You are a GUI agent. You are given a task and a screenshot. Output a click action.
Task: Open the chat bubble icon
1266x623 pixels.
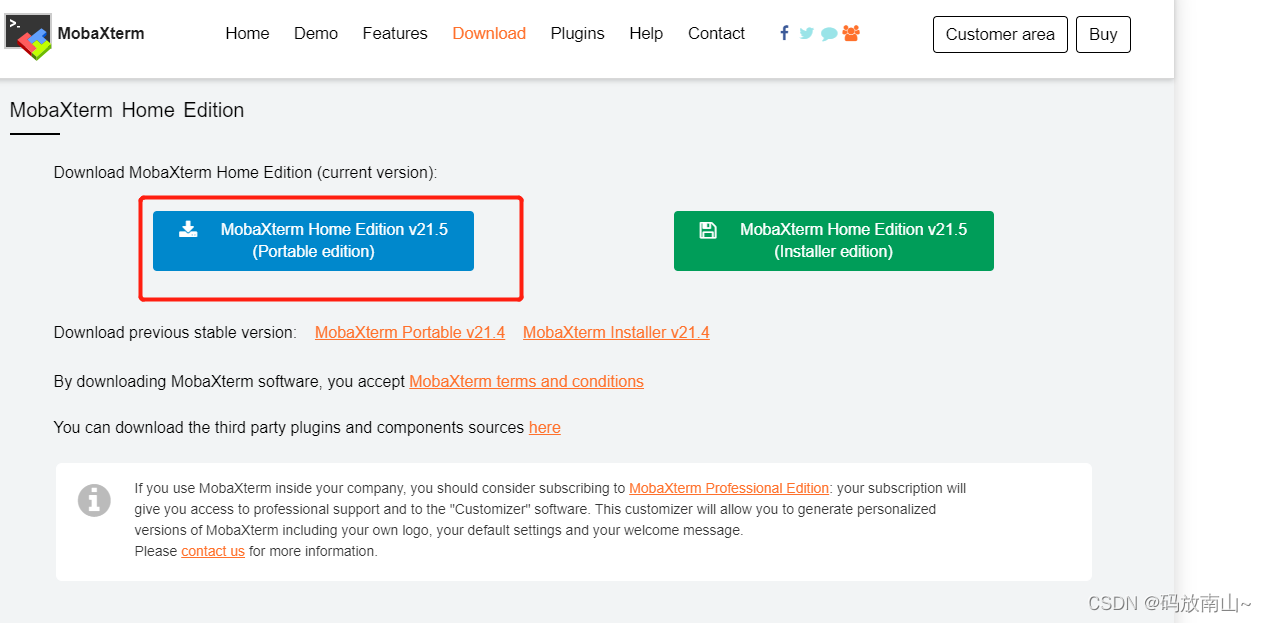(x=829, y=34)
